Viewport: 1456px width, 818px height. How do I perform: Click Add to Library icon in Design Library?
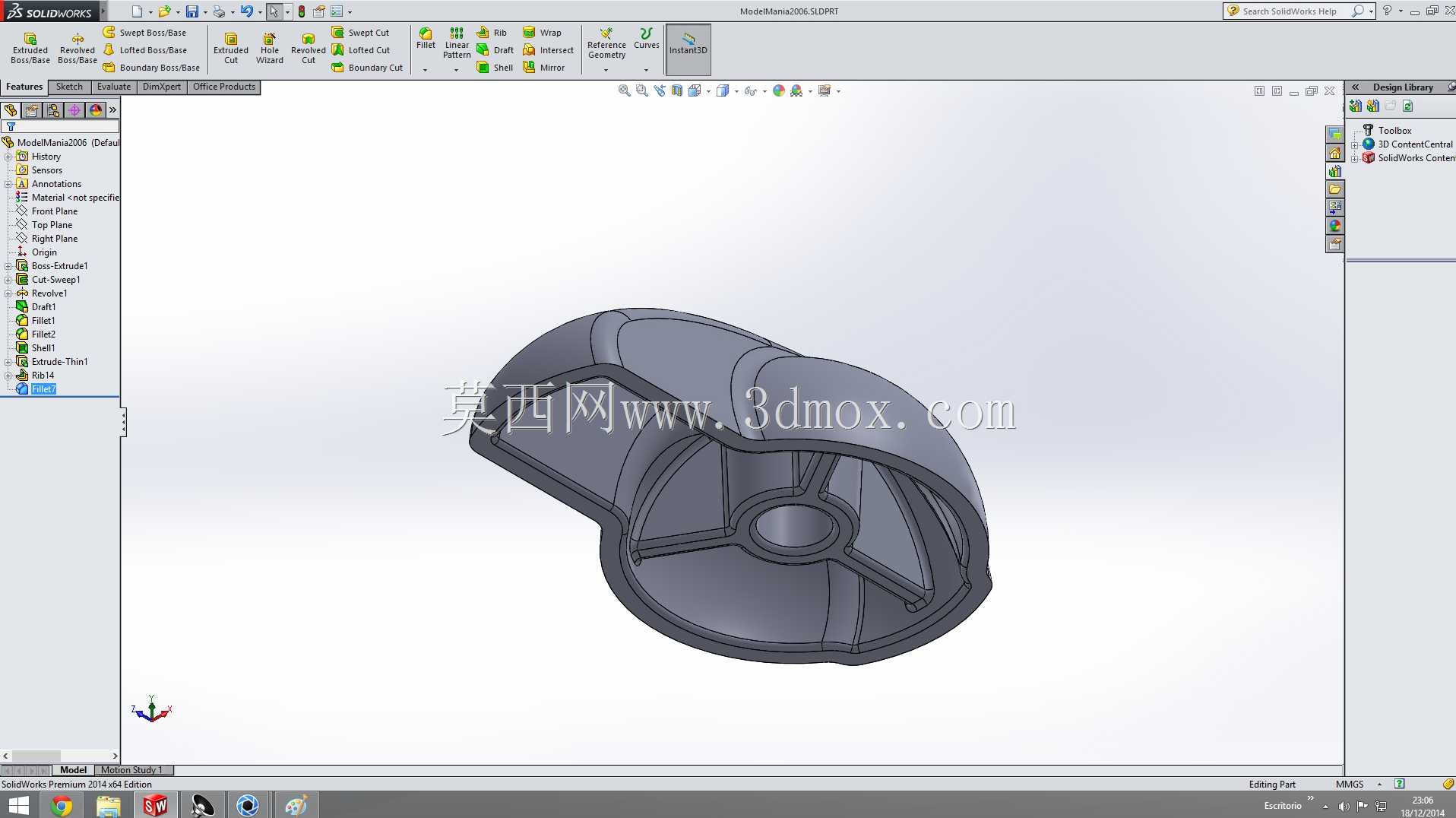coord(1356,106)
